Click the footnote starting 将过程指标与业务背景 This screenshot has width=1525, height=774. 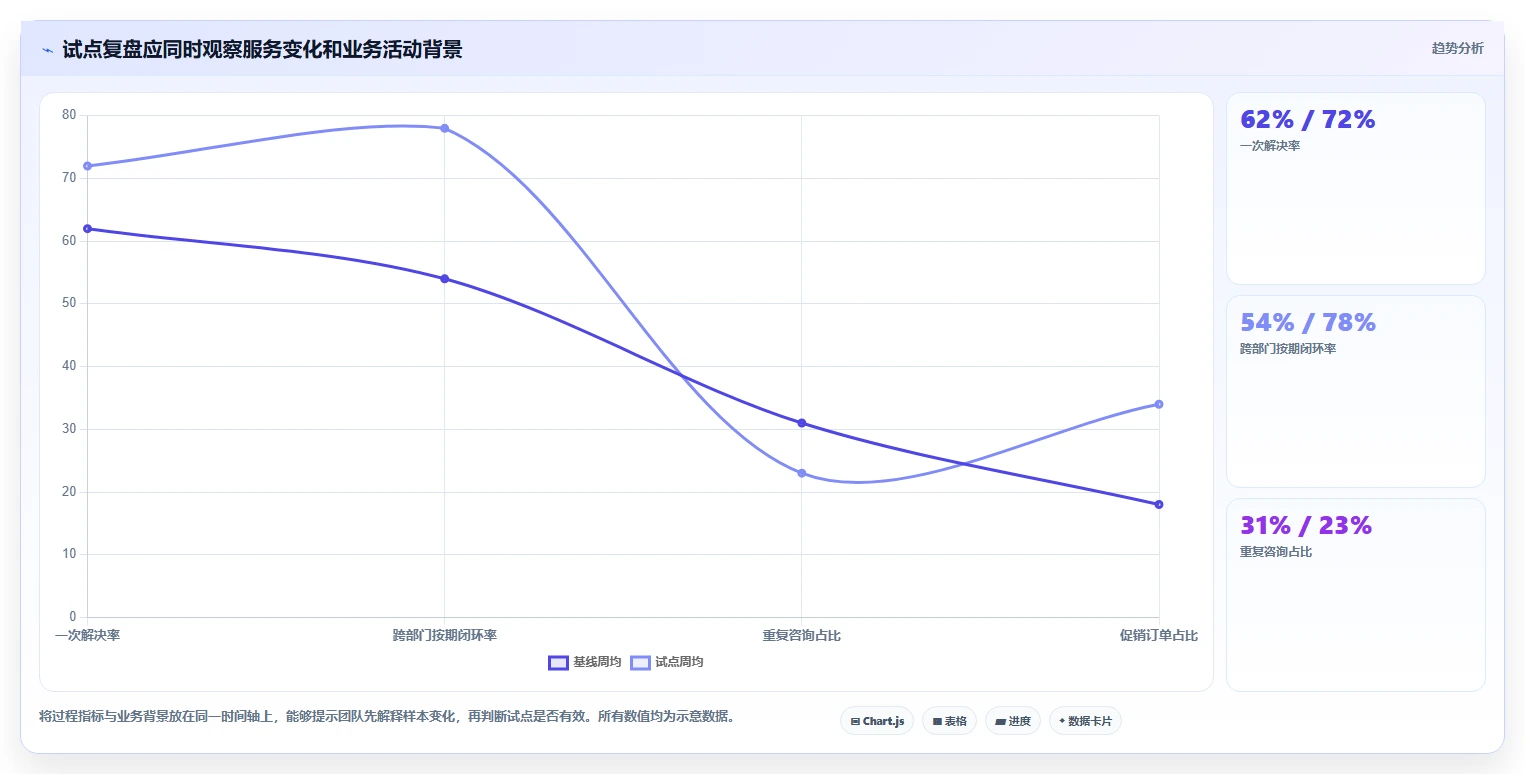pyautogui.click(x=386, y=716)
